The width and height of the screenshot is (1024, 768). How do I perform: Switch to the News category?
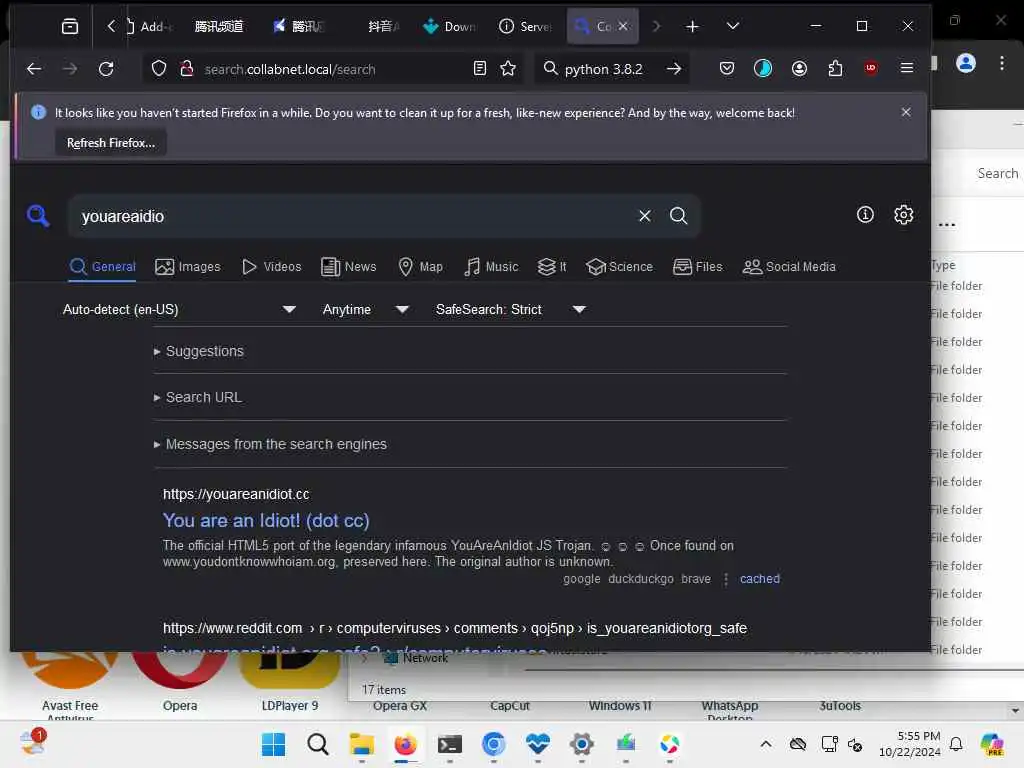point(349,266)
